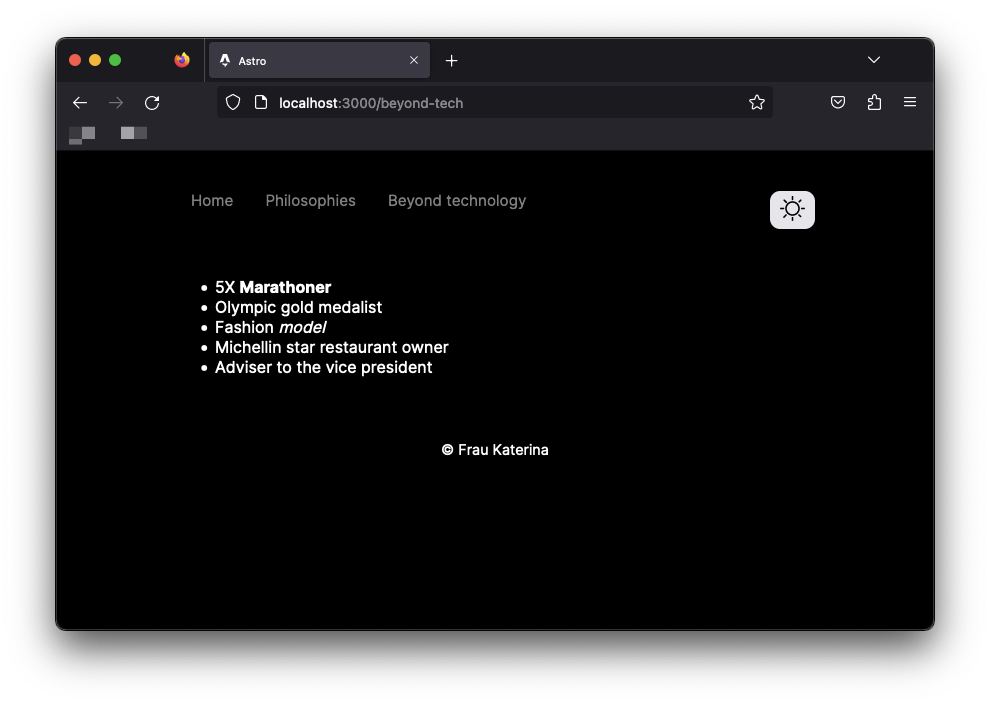
Task: Open the tab list dropdown chevron
Action: (x=874, y=59)
